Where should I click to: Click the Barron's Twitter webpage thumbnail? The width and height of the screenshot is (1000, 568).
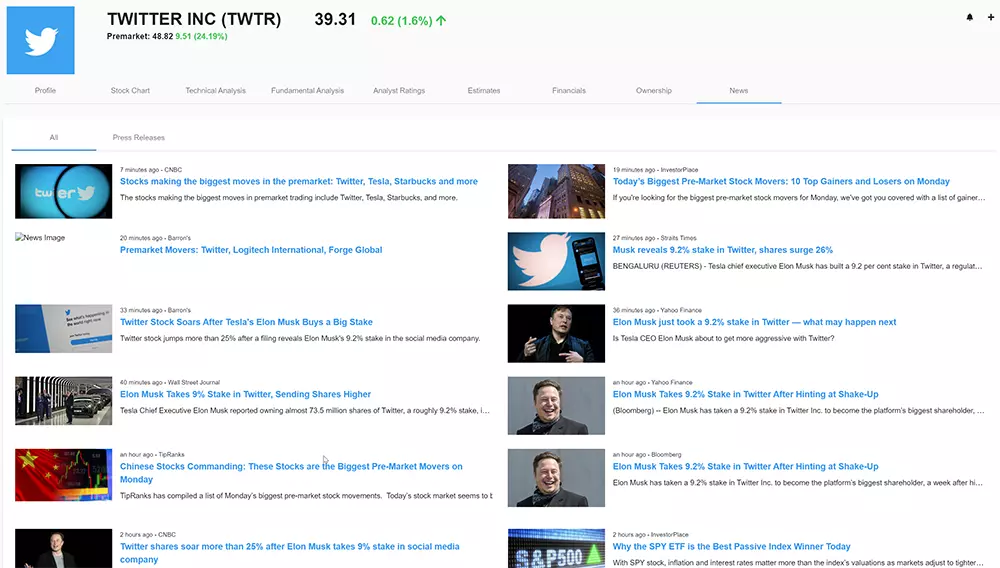coord(64,328)
